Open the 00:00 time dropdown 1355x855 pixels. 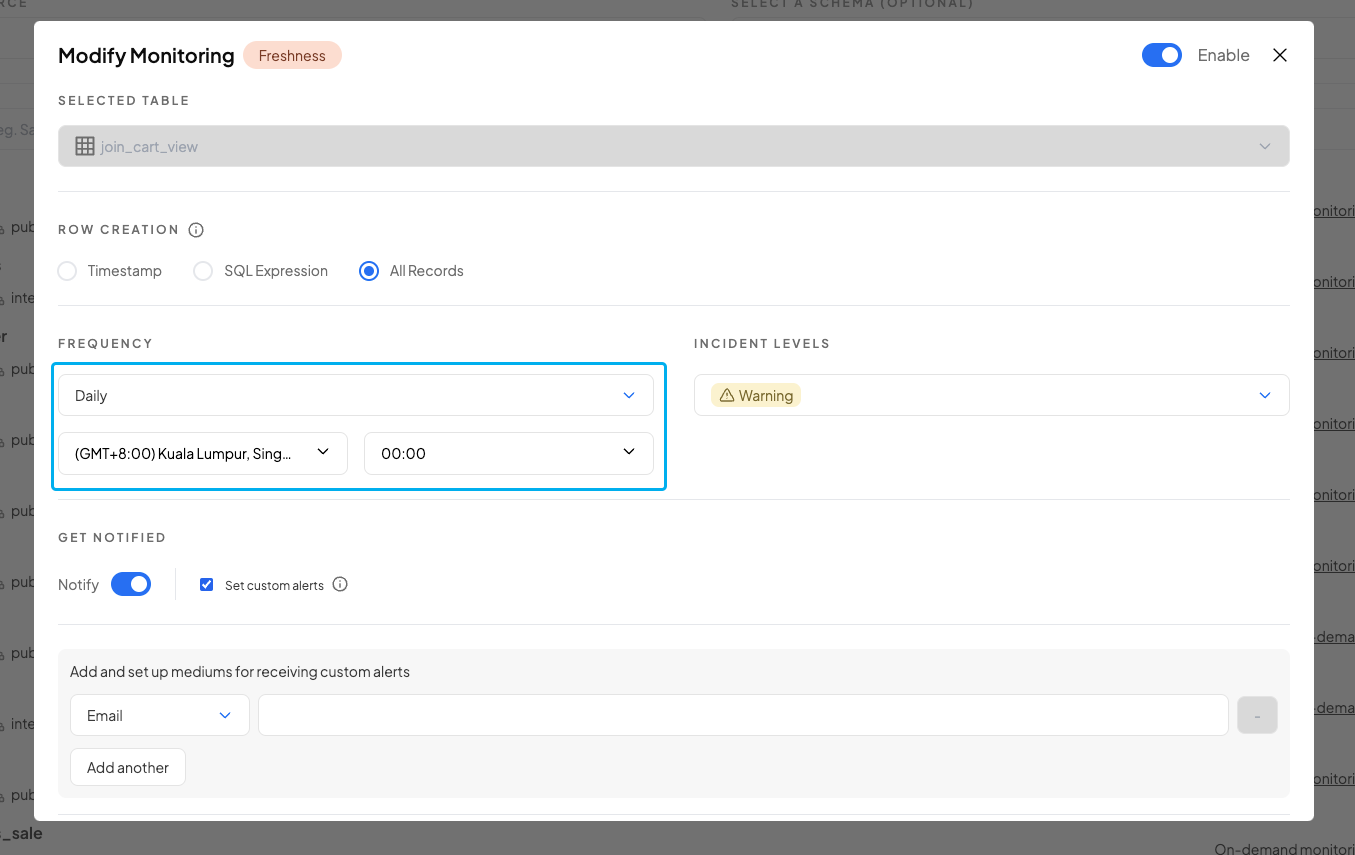tap(508, 454)
